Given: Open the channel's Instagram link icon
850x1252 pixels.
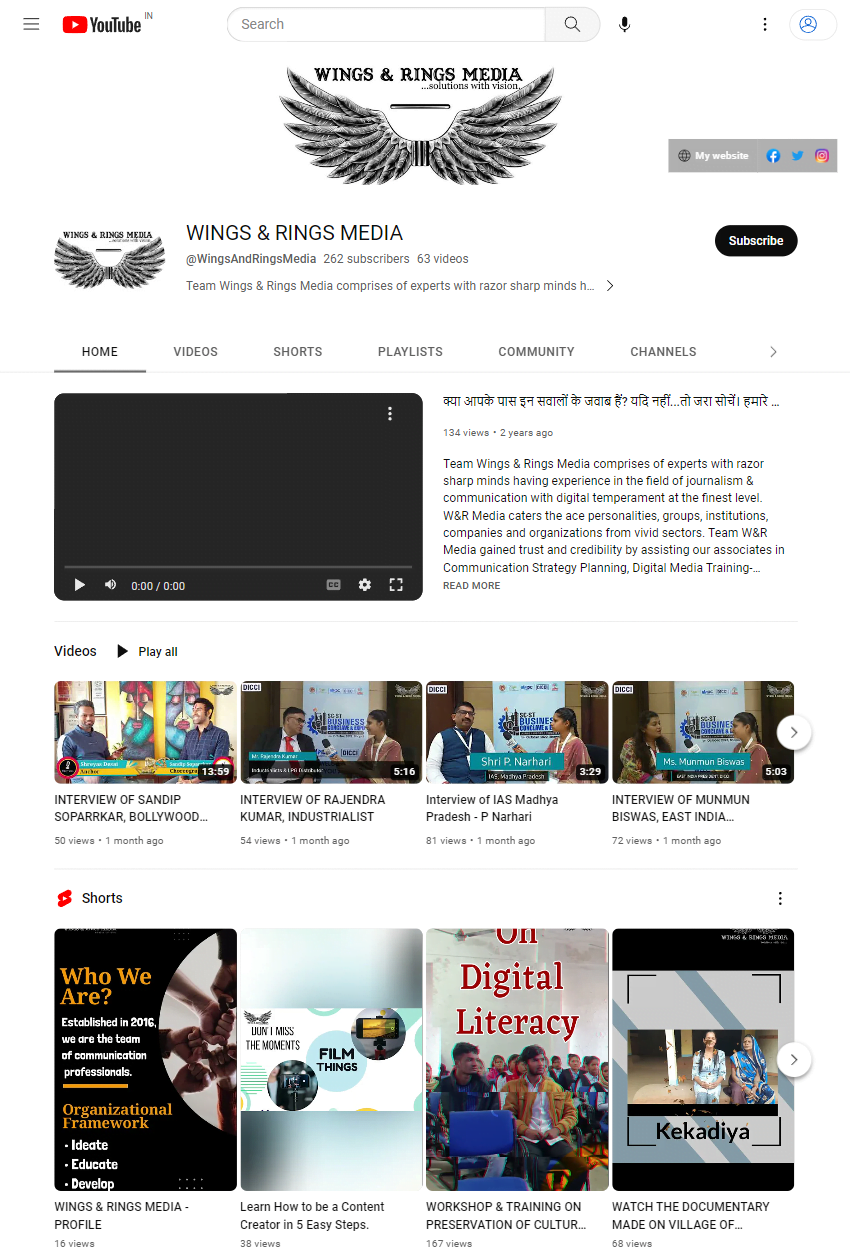Looking at the screenshot, I should (x=821, y=156).
